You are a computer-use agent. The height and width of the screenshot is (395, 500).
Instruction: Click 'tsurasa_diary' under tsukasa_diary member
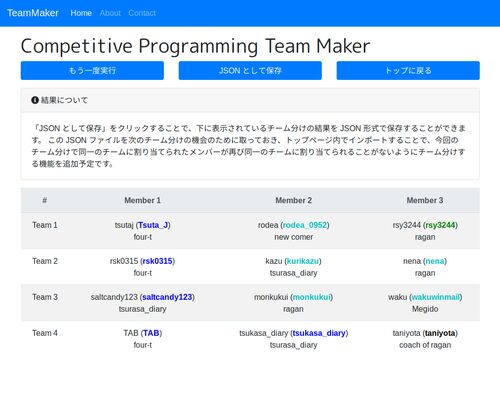293,345
